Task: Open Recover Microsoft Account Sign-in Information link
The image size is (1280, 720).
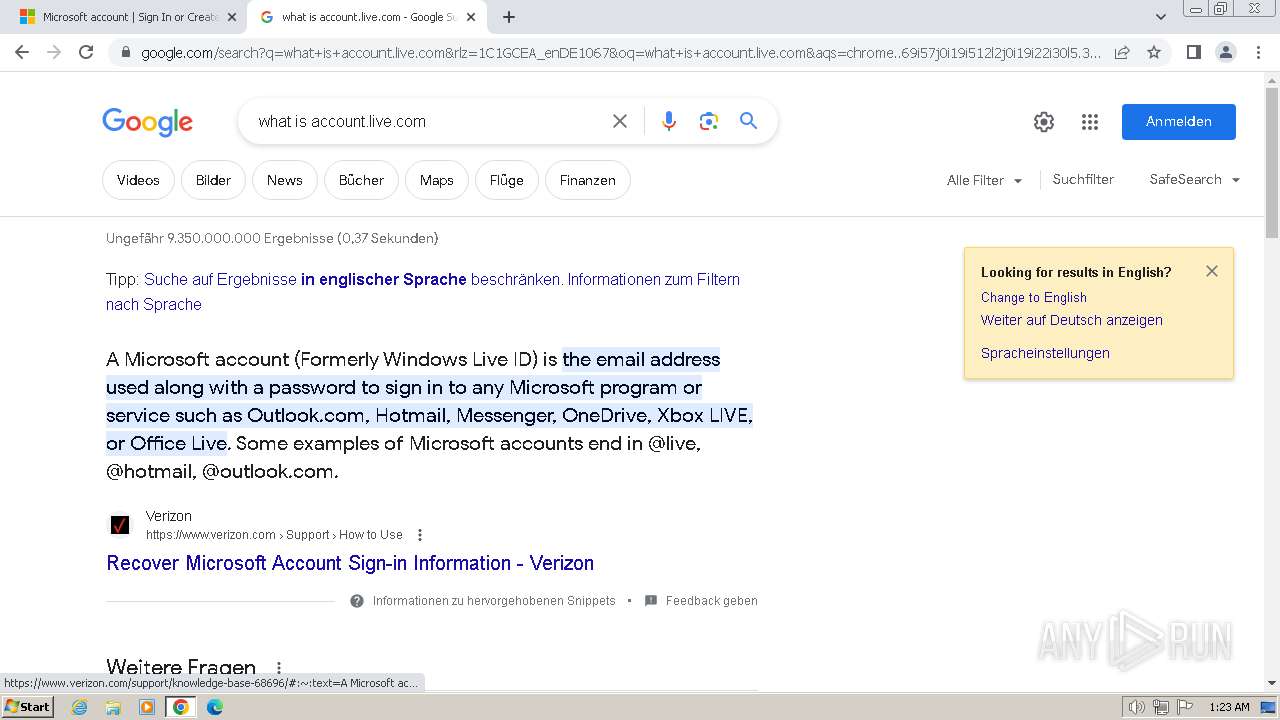Action: (x=350, y=563)
